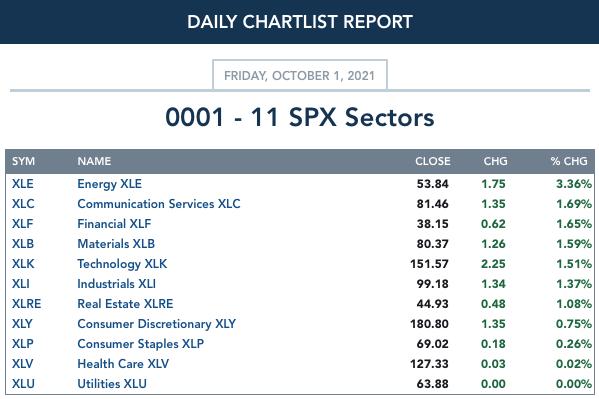Click the NAME column header

(x=94, y=161)
